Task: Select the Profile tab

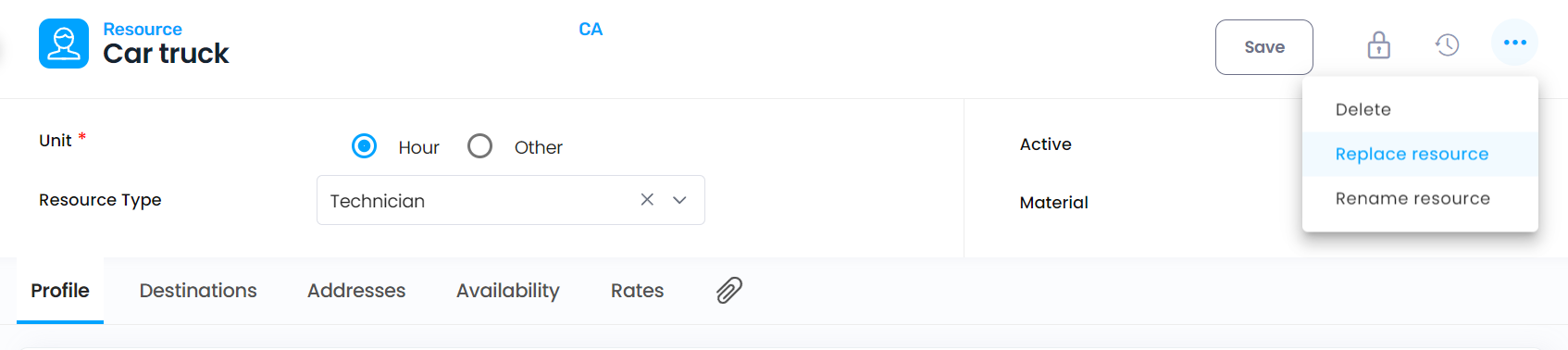Action: (60, 291)
